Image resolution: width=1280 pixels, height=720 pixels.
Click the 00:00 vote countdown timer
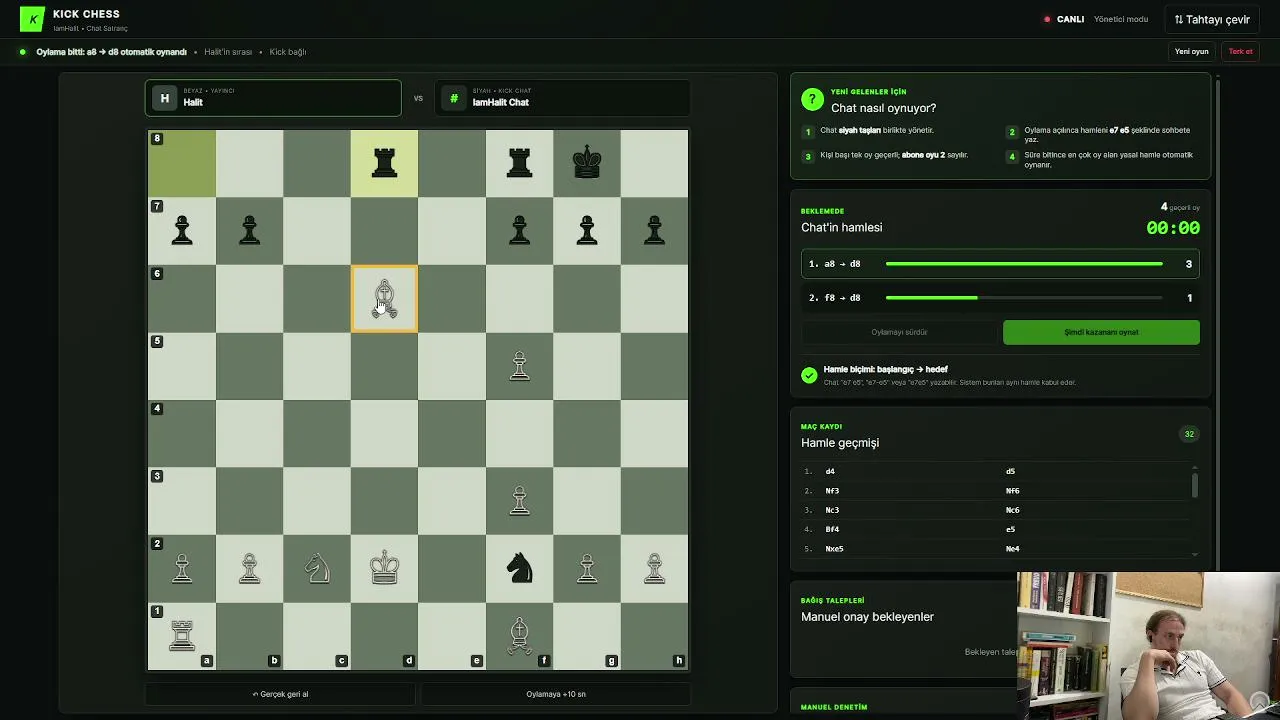tap(1173, 228)
